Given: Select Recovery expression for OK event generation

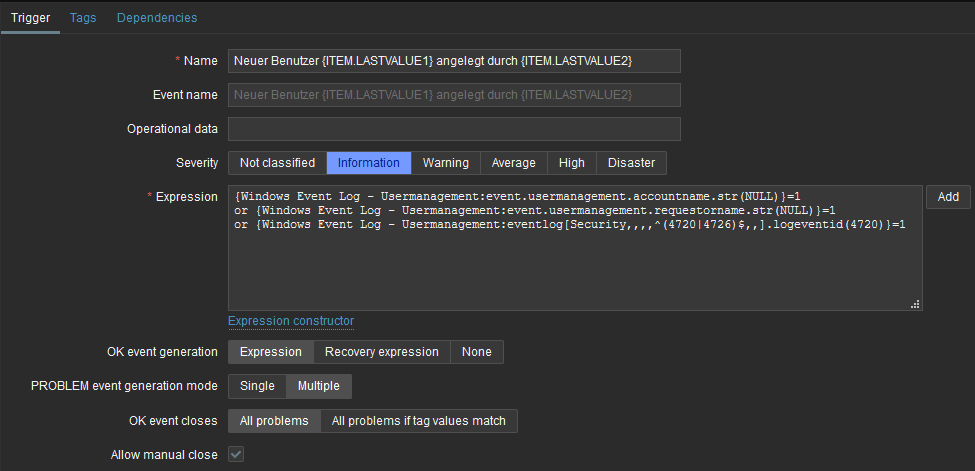Looking at the screenshot, I should [381, 352].
